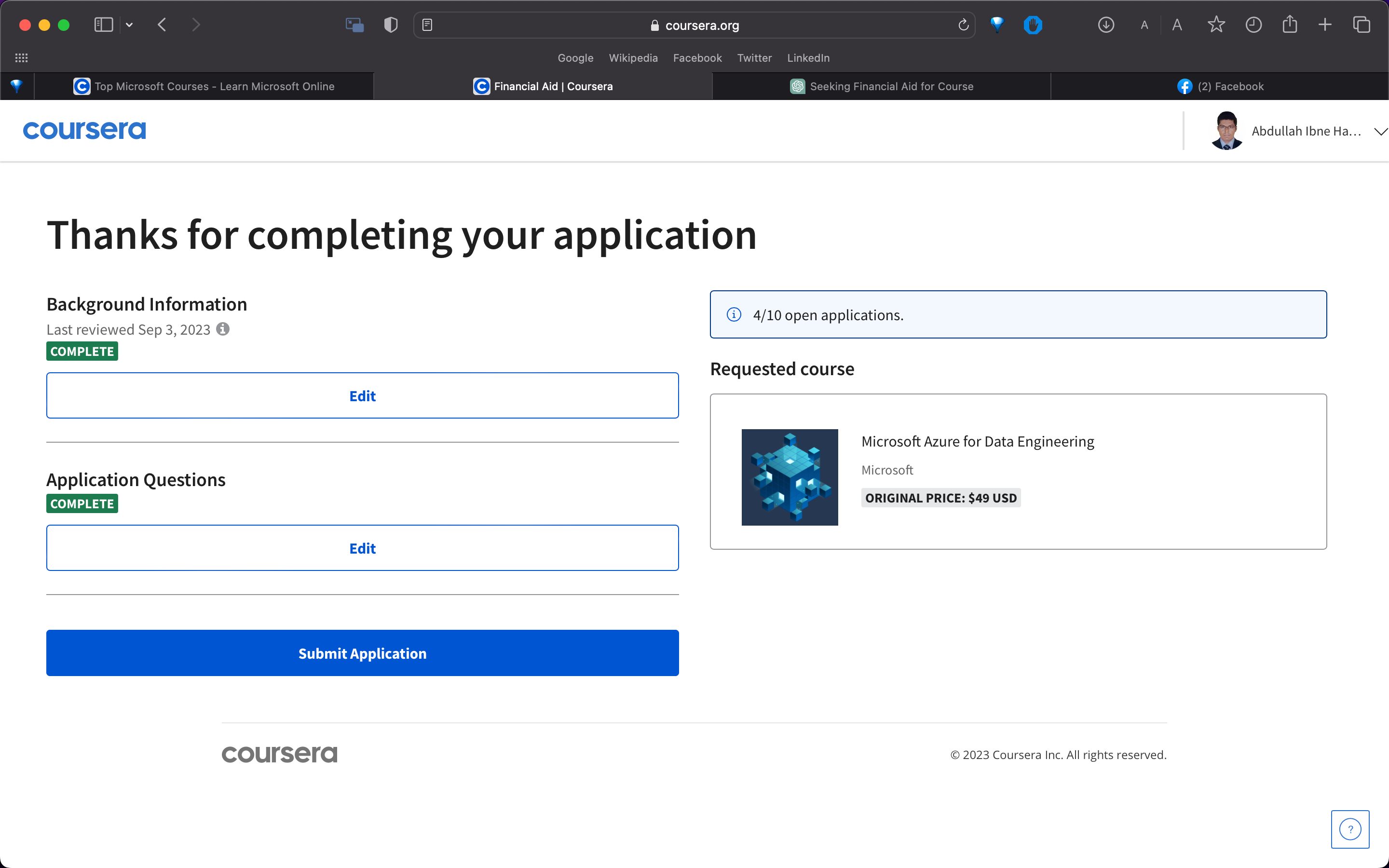This screenshot has width=1389, height=868.
Task: Click the forward navigation arrow
Action: (x=196, y=25)
